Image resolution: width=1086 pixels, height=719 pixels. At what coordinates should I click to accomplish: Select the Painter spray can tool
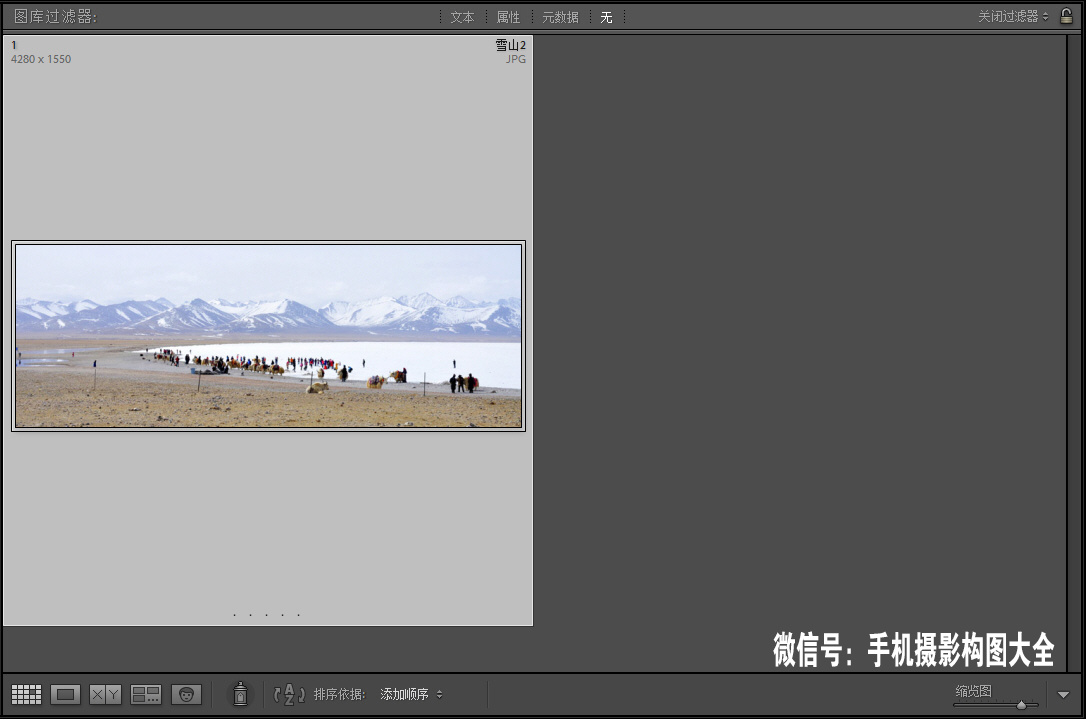coord(240,694)
